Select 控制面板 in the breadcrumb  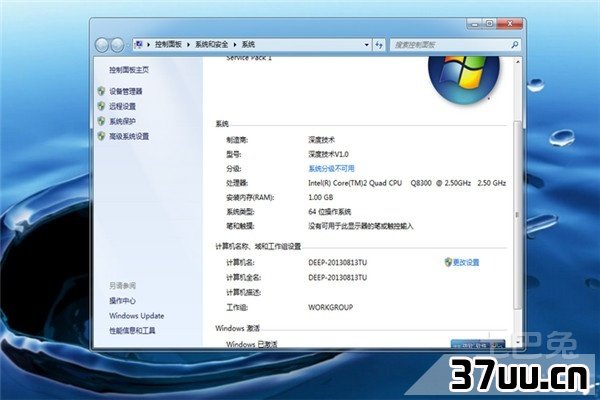coord(168,44)
